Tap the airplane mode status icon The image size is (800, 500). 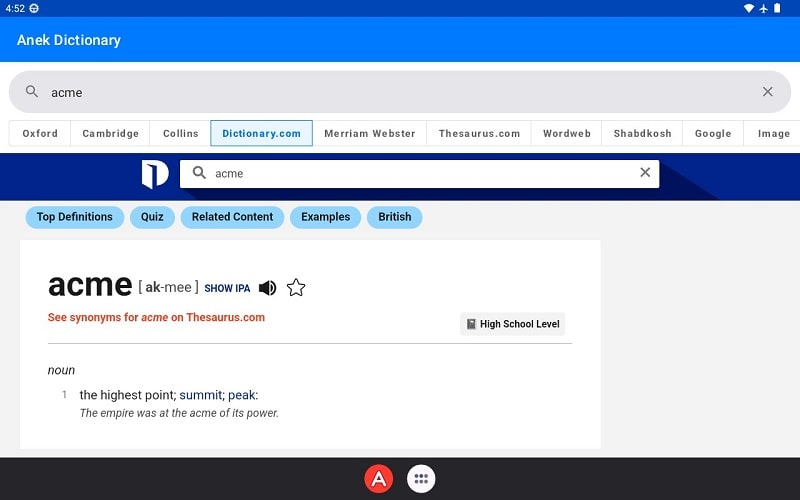[763, 8]
